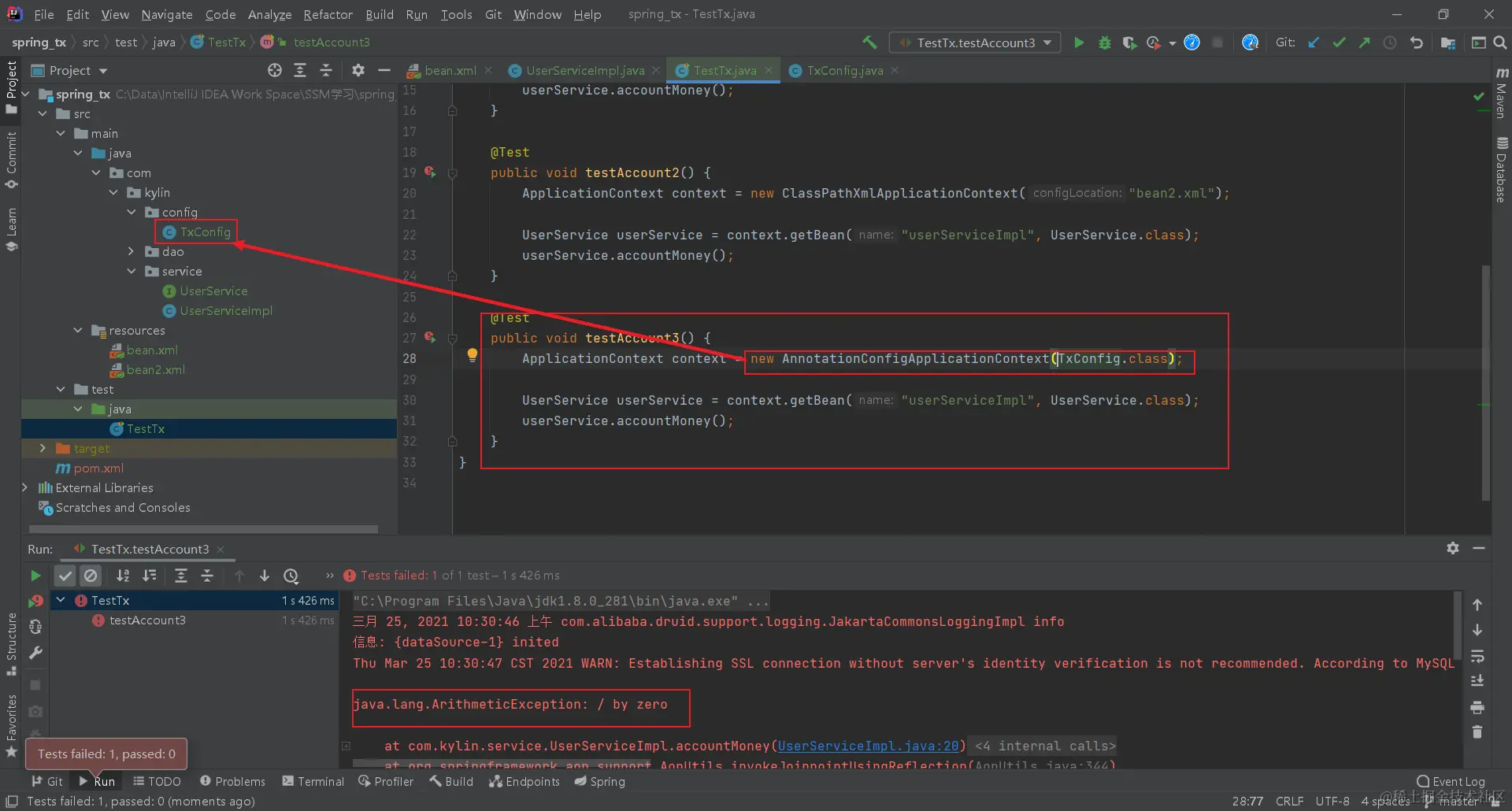This screenshot has height=811, width=1512.
Task: Toggle soft-wrap in the console
Action: 1477,656
